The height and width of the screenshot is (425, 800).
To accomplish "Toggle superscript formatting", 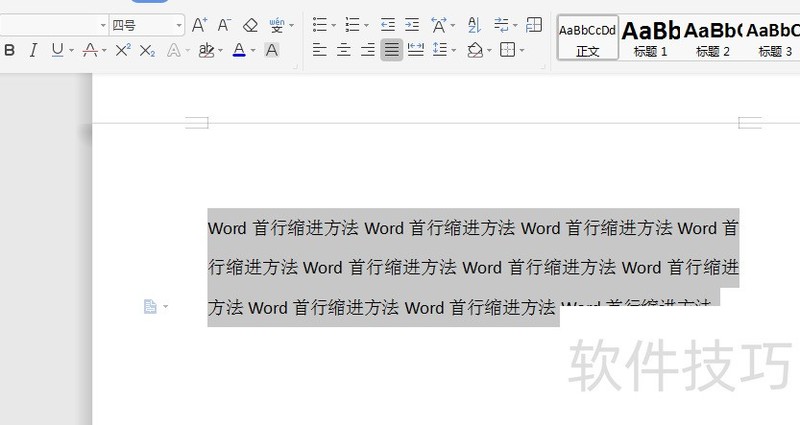I will coord(123,50).
